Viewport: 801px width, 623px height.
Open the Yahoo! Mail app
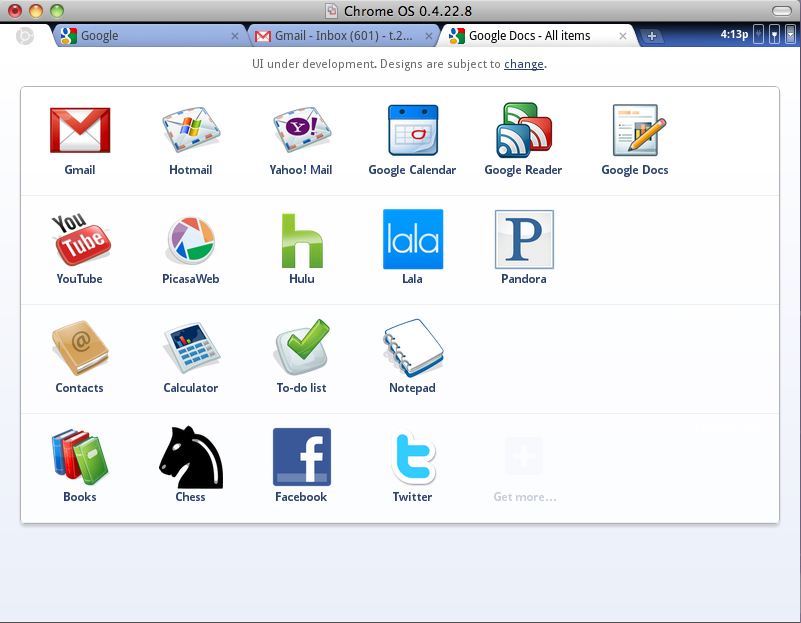pos(301,130)
